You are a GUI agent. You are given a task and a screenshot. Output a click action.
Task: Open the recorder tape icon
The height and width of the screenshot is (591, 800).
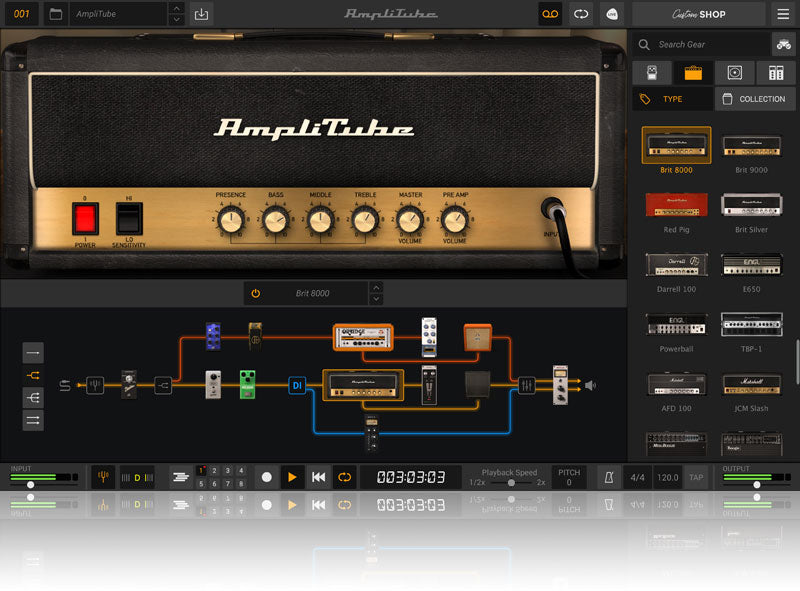click(550, 14)
